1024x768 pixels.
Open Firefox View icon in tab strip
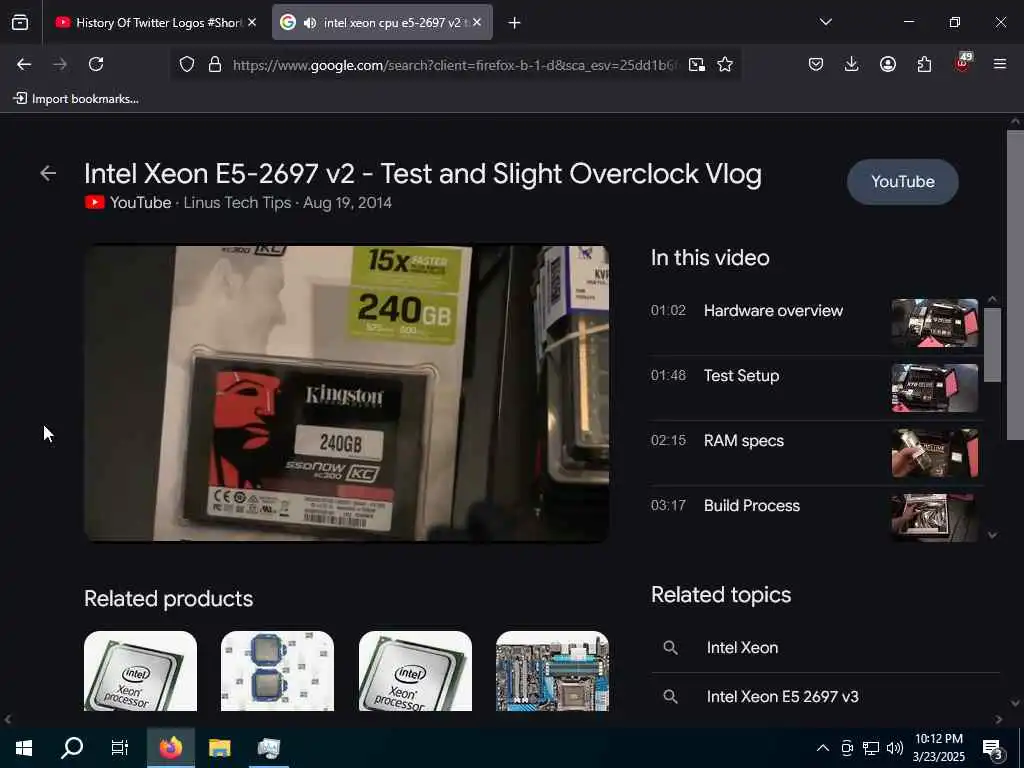tap(20, 22)
